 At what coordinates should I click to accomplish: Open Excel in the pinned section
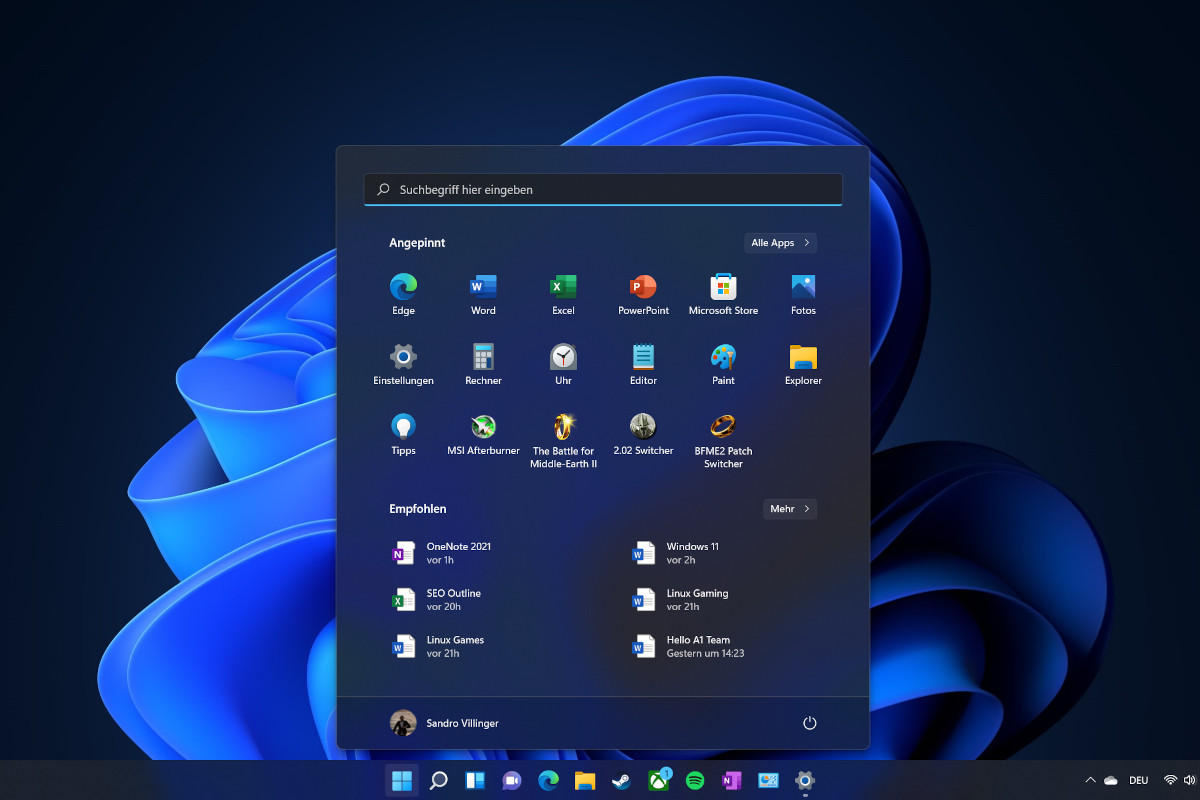563,294
